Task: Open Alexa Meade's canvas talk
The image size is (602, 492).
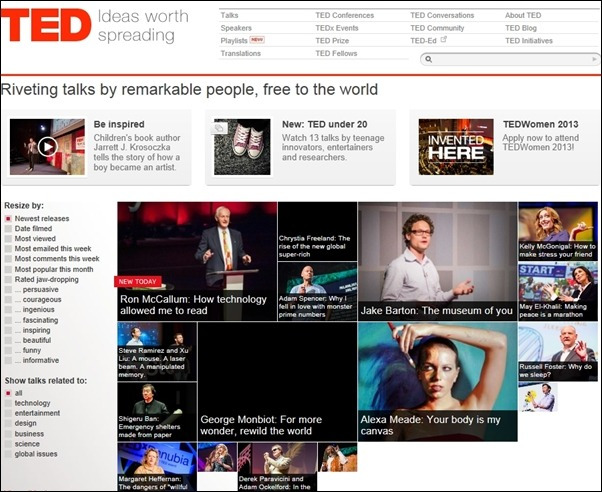Action: (x=437, y=382)
